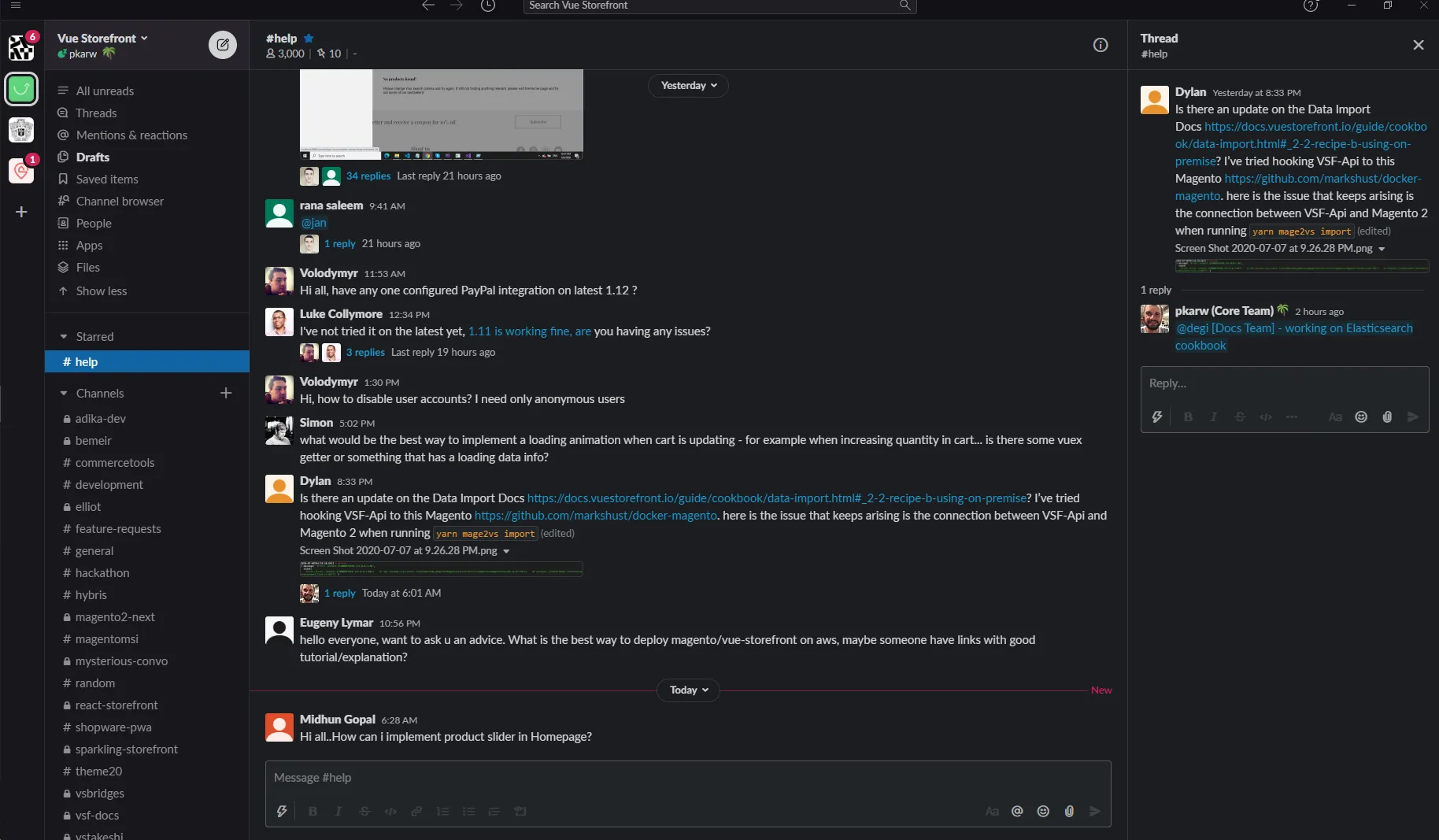
Task: Send thread reply arrow
Action: pos(1413,416)
